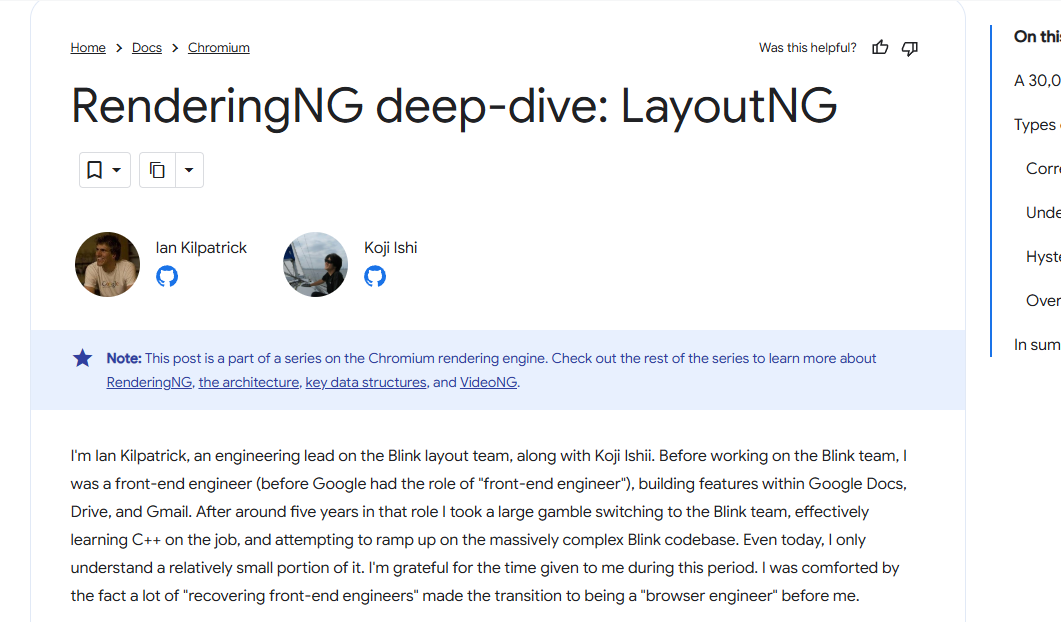Open the bookmark dropdown arrow
Viewport: 1061px width, 622px height.
[x=116, y=170]
